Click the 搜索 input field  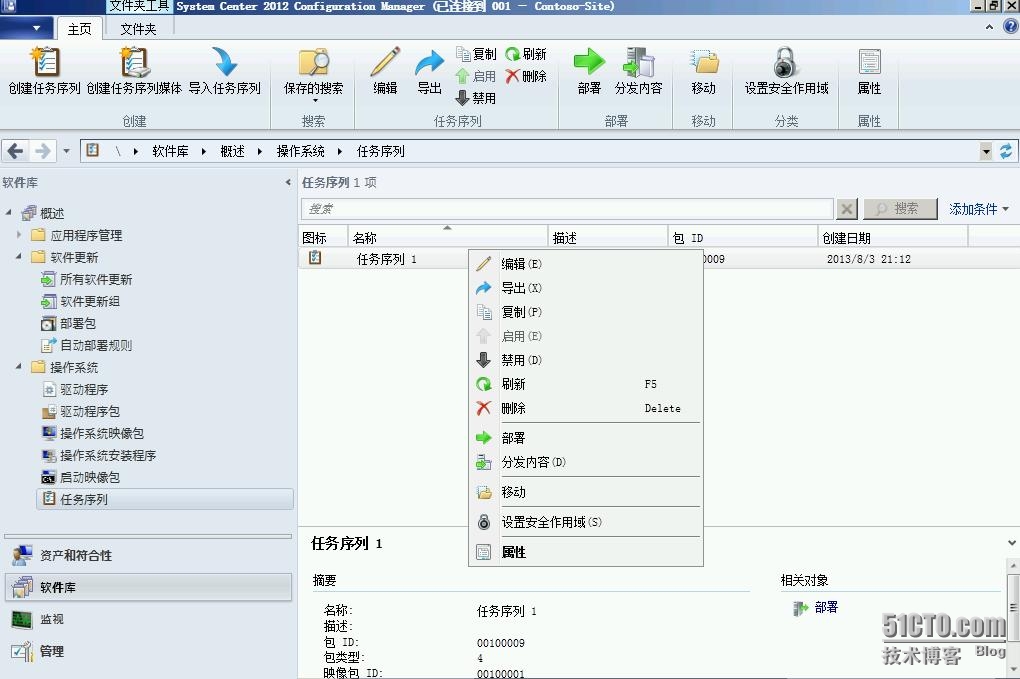[567, 209]
